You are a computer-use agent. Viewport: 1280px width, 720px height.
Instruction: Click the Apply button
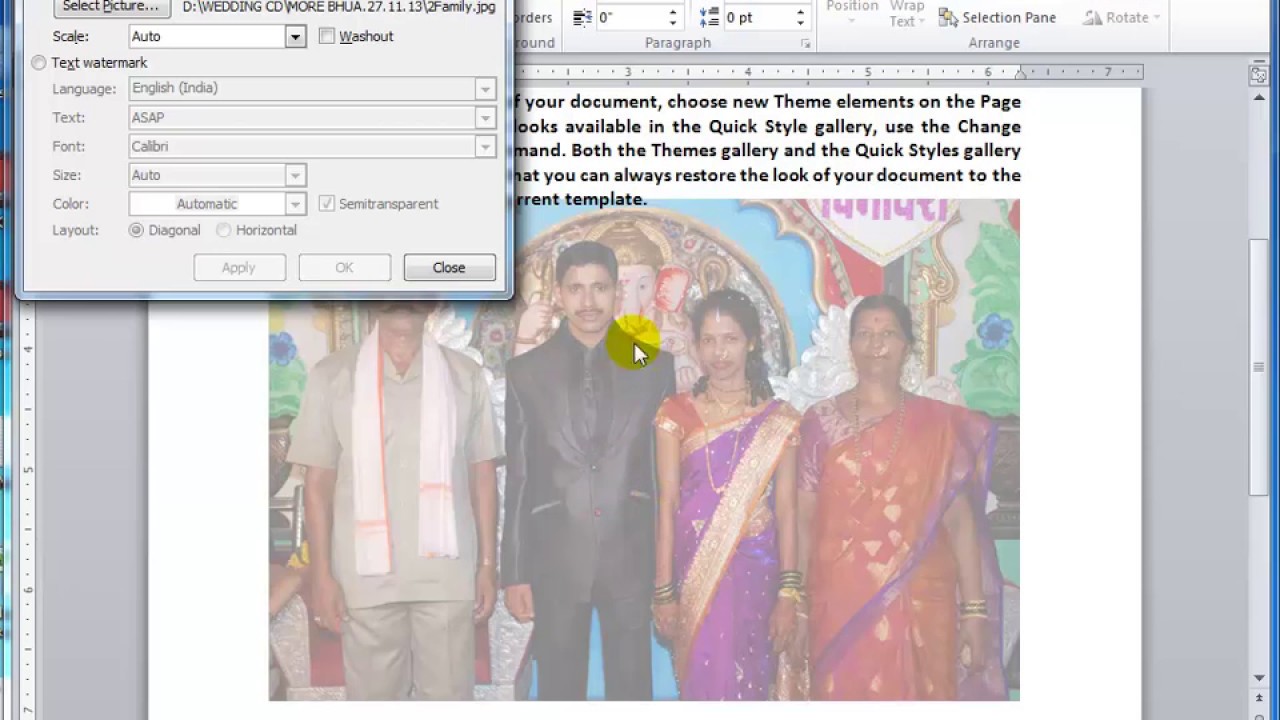239,268
